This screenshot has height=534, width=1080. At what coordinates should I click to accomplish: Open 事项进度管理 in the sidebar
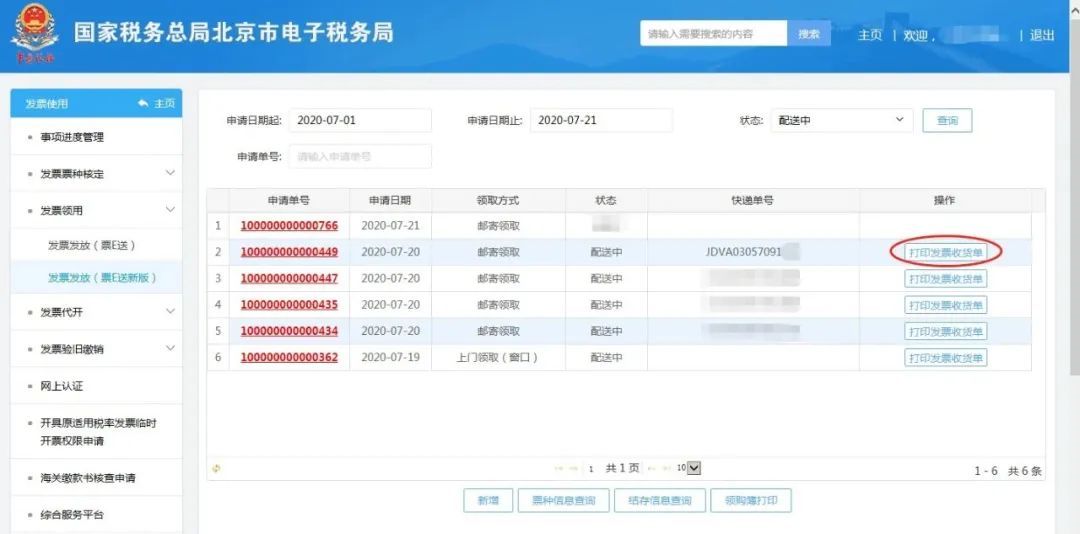tap(72, 137)
